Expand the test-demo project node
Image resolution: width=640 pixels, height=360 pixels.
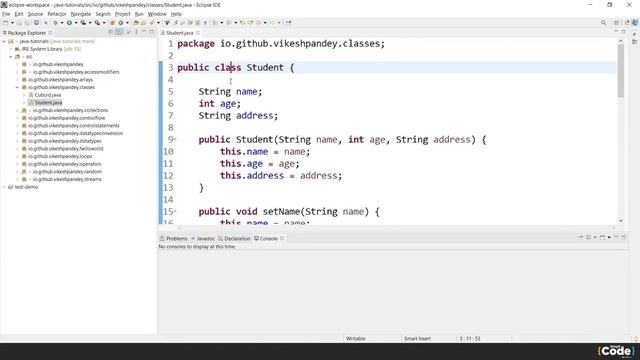4,187
